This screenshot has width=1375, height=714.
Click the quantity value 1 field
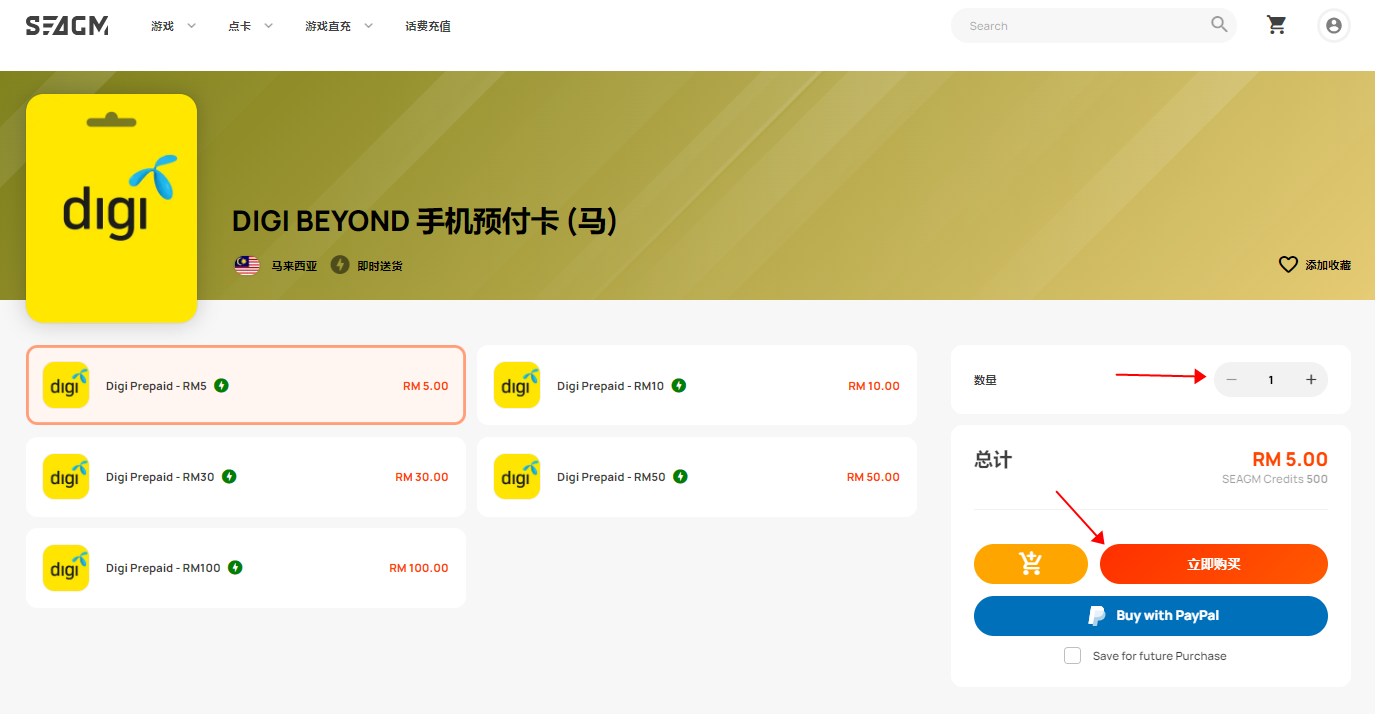tap(1271, 380)
